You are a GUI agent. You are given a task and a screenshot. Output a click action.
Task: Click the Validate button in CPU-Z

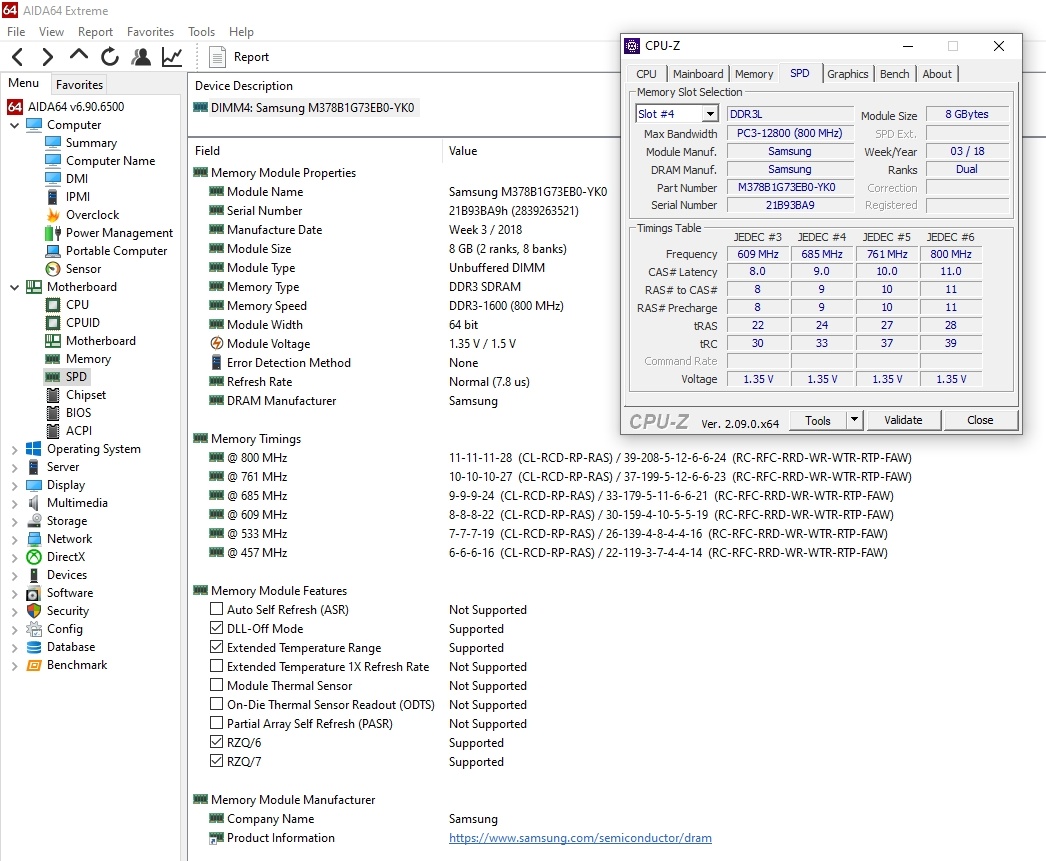(x=903, y=420)
